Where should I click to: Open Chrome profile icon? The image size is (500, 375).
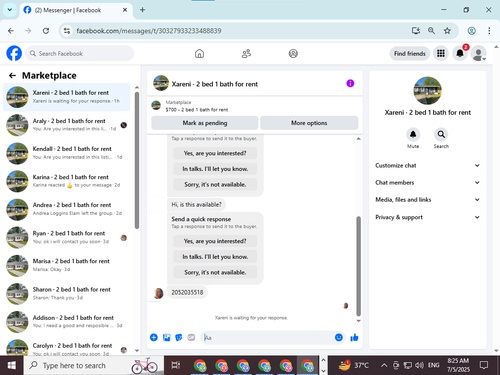tap(471, 31)
